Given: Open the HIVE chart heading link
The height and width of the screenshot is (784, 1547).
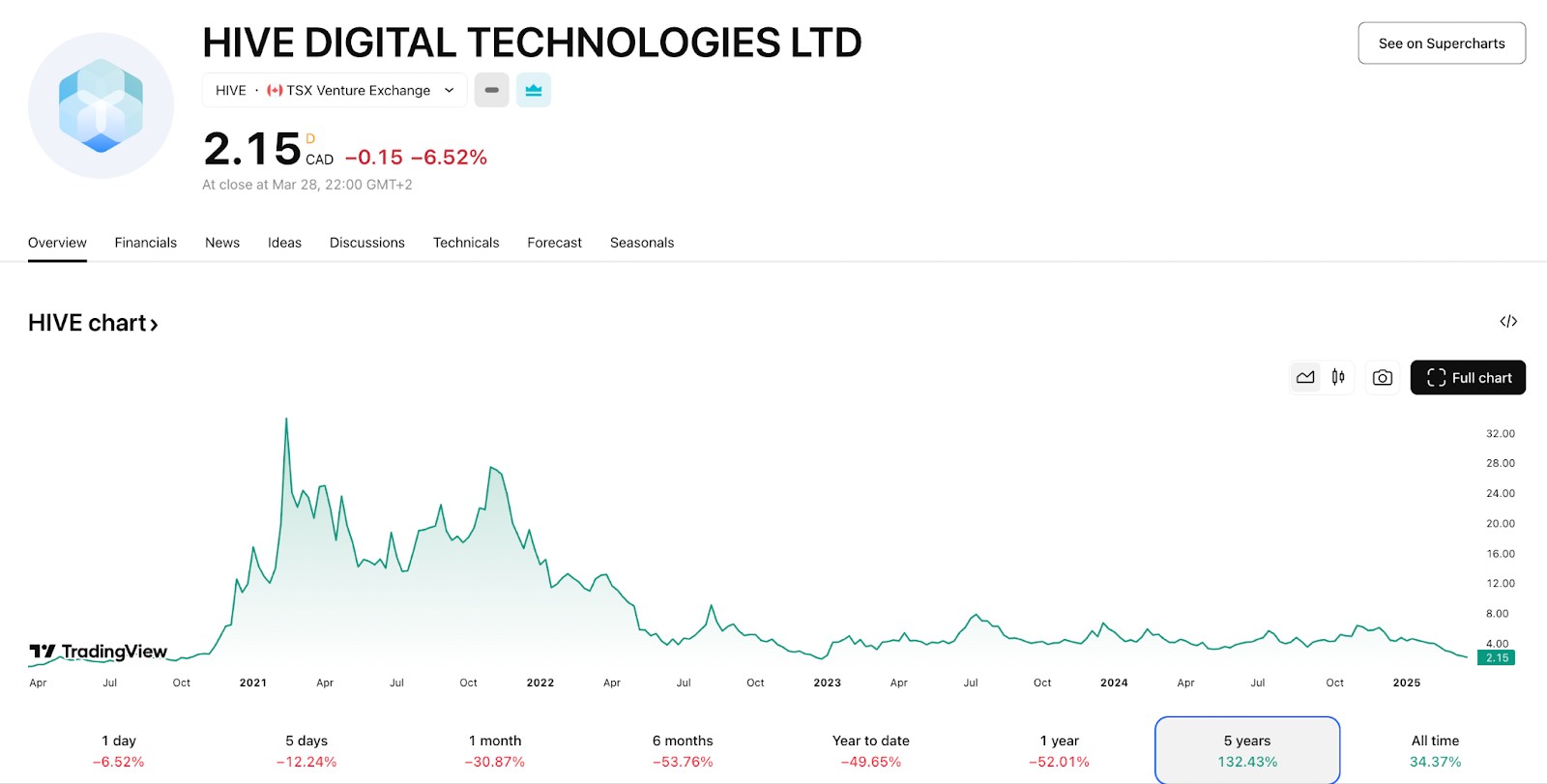Looking at the screenshot, I should click(x=93, y=323).
